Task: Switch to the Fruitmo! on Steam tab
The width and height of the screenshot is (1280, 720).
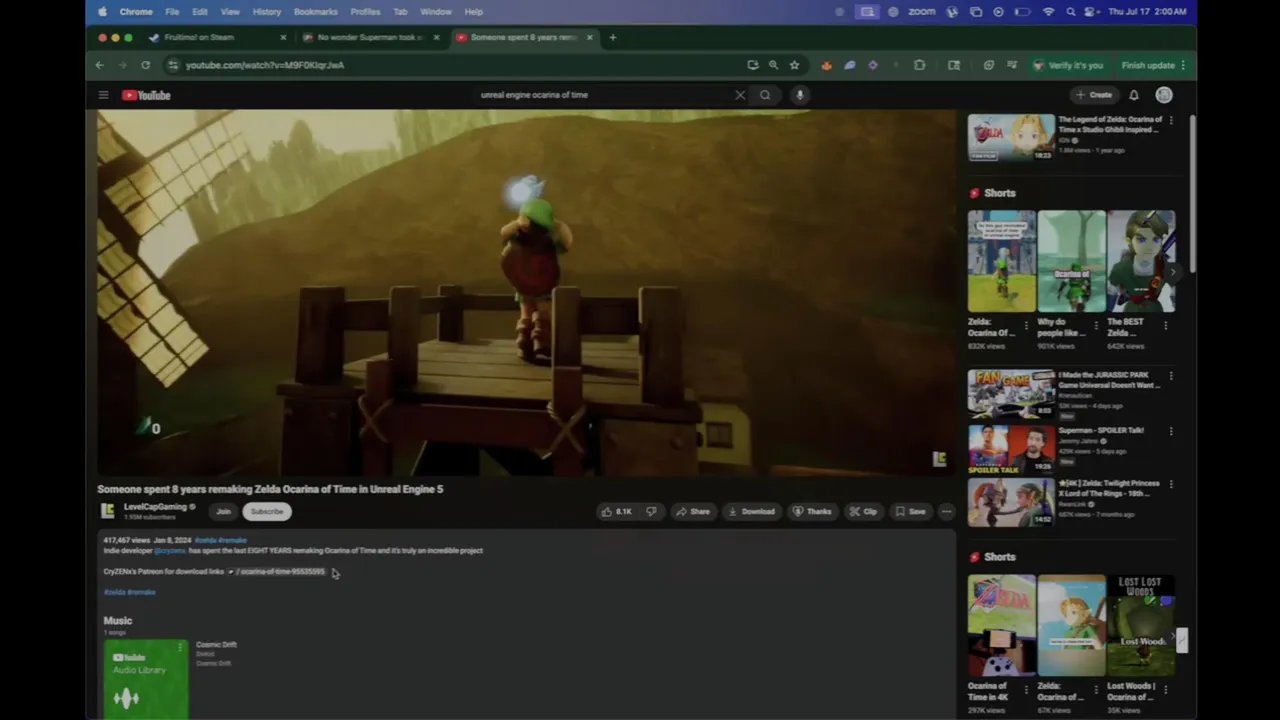Action: click(x=199, y=37)
